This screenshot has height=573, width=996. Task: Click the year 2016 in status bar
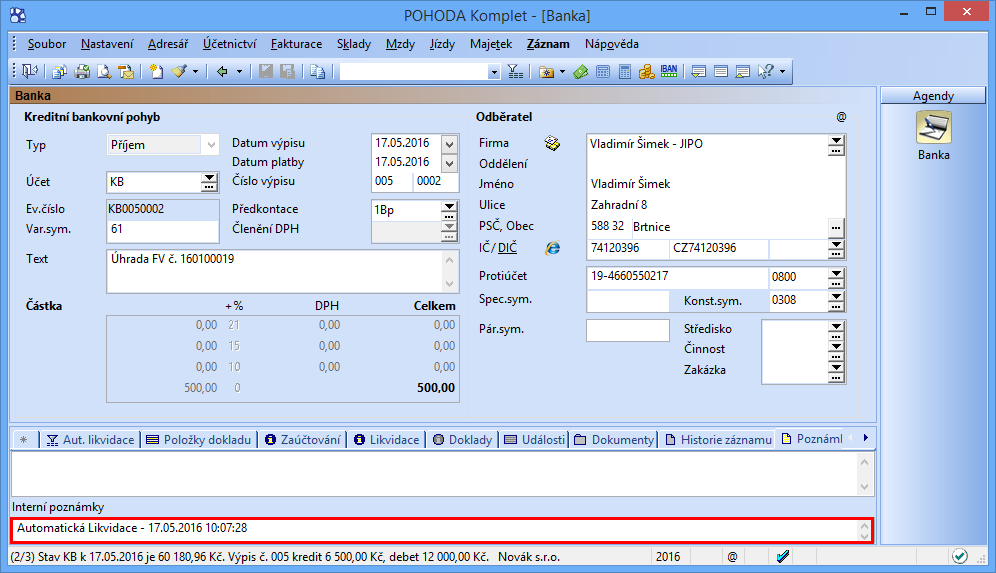668,556
